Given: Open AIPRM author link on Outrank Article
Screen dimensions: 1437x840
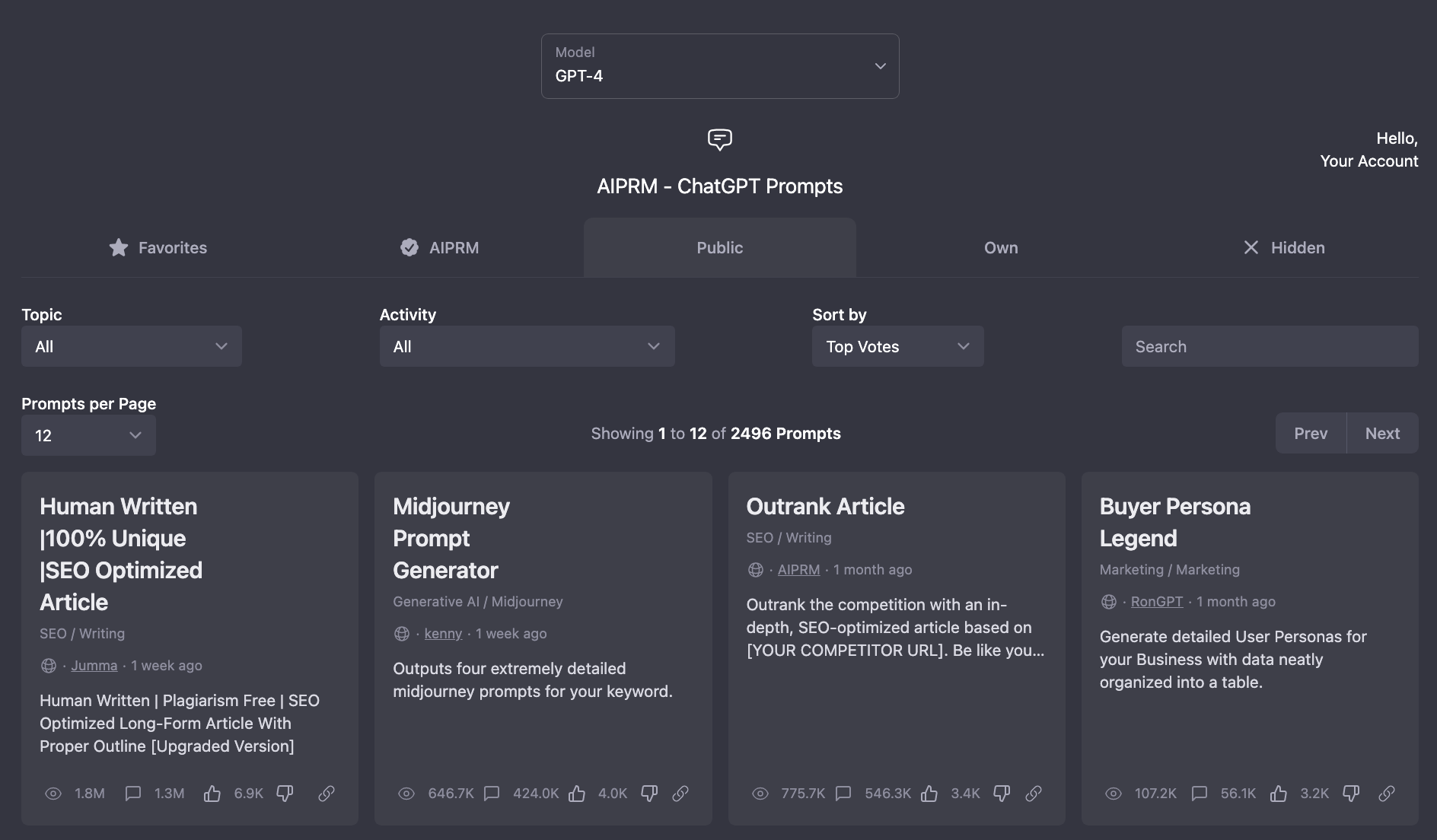Looking at the screenshot, I should (x=798, y=570).
